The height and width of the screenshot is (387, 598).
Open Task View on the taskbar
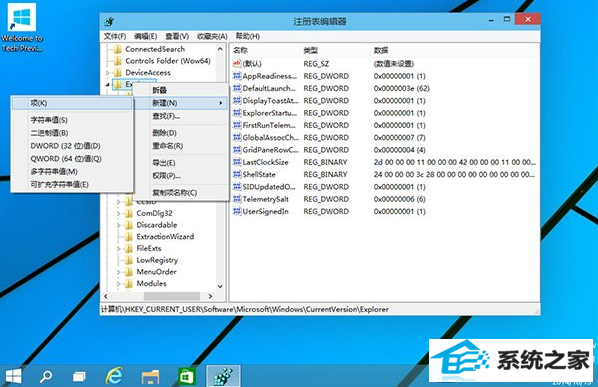79,377
